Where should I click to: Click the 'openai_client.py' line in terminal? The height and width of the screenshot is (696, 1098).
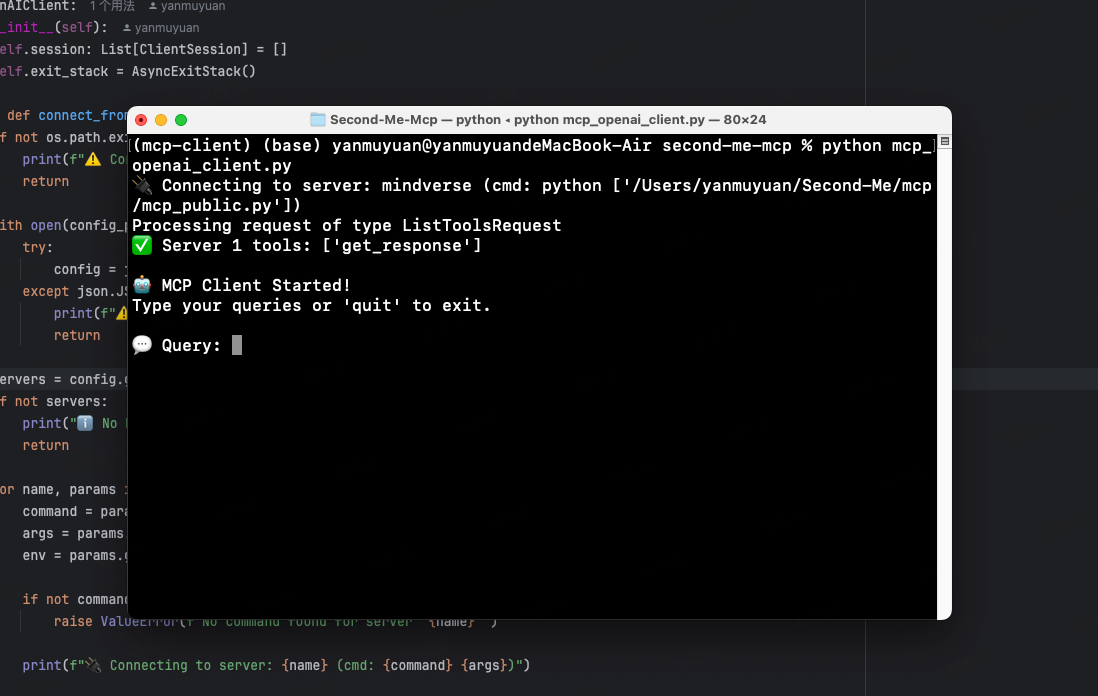click(x=212, y=166)
